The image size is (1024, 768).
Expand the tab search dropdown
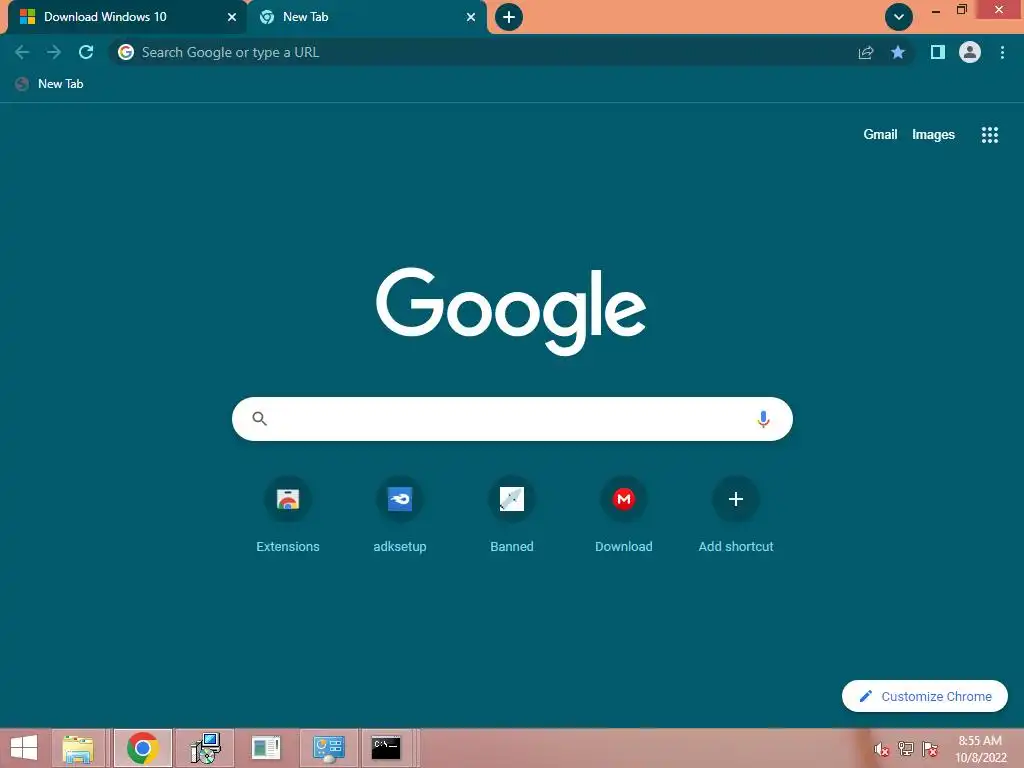[899, 17]
